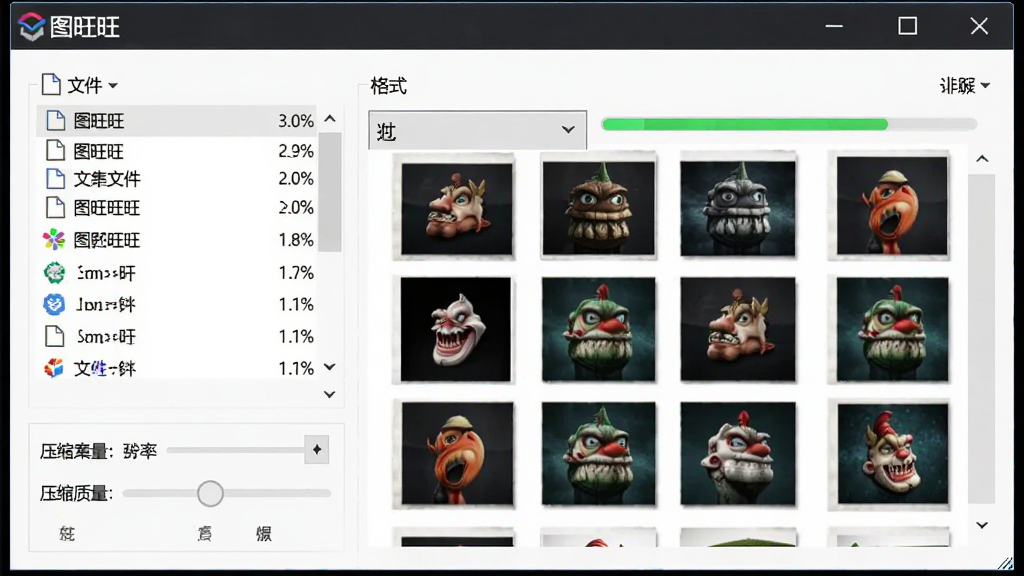
Task: Open the top-right sort dropdown
Action: coord(965,86)
